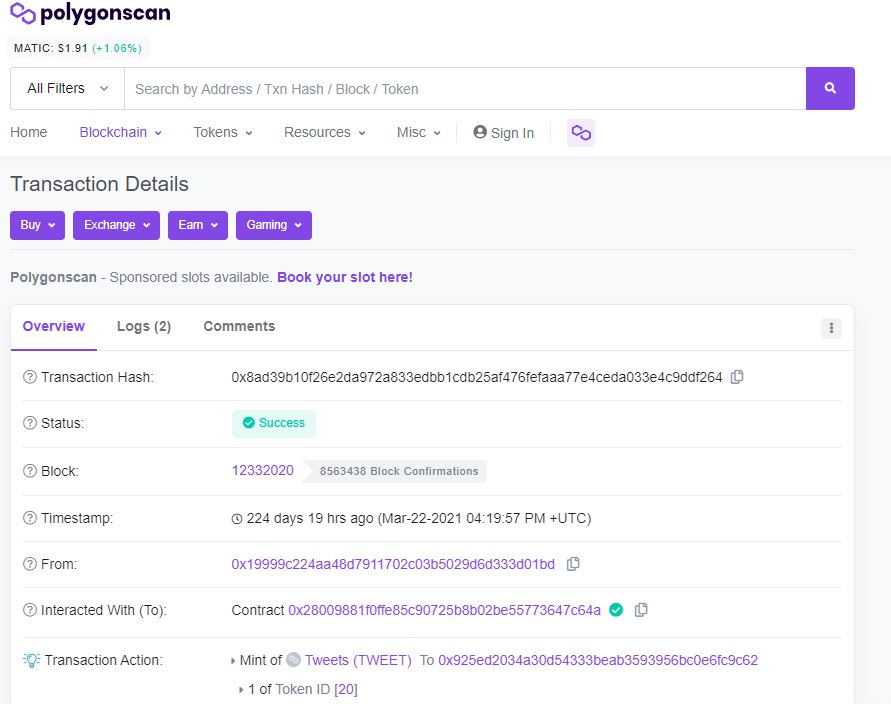Screen dimensions: 891x704
Task: Click the Polygon network icon button
Action: tap(581, 133)
